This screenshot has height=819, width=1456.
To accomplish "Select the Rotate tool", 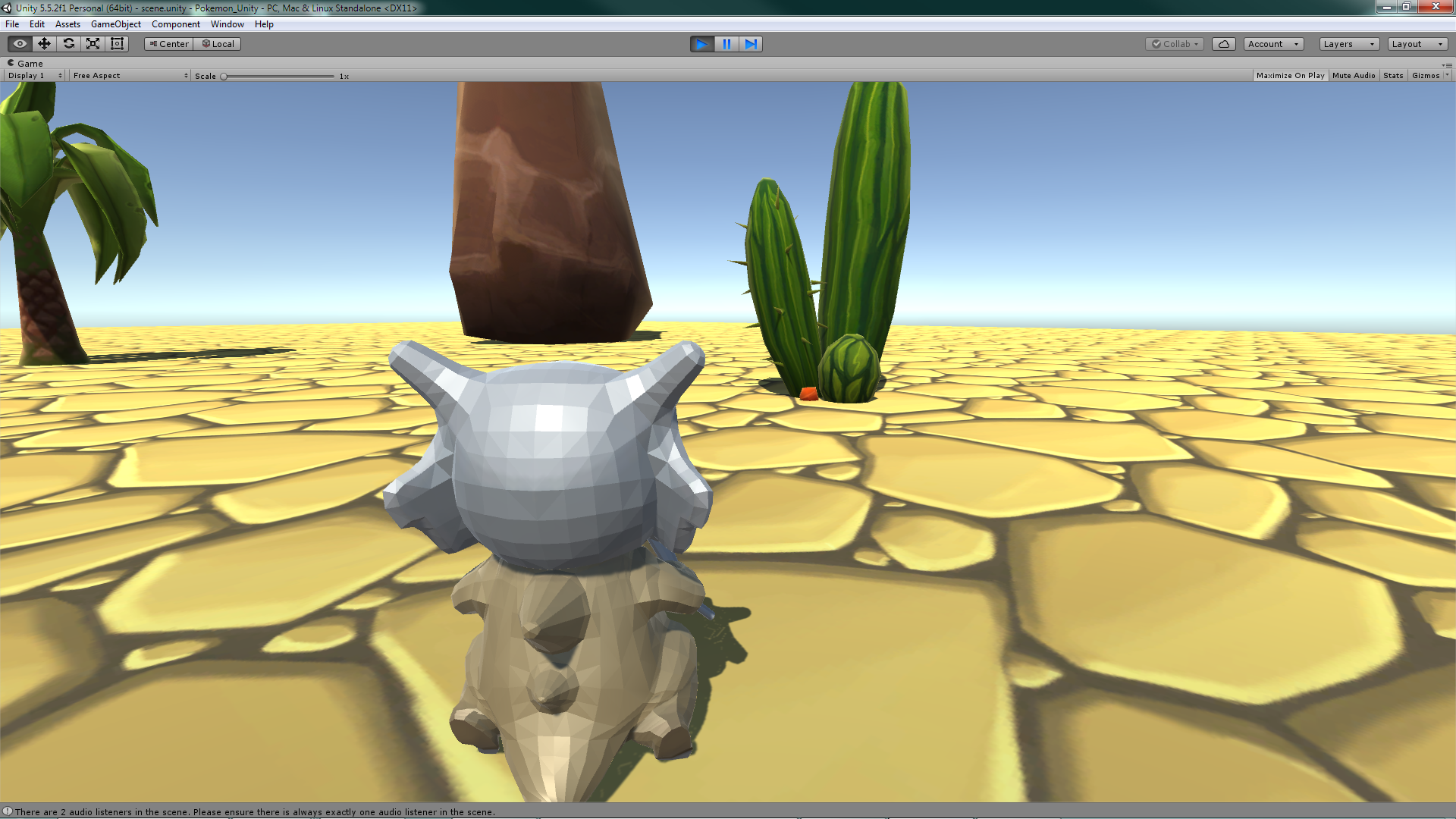I will (69, 44).
